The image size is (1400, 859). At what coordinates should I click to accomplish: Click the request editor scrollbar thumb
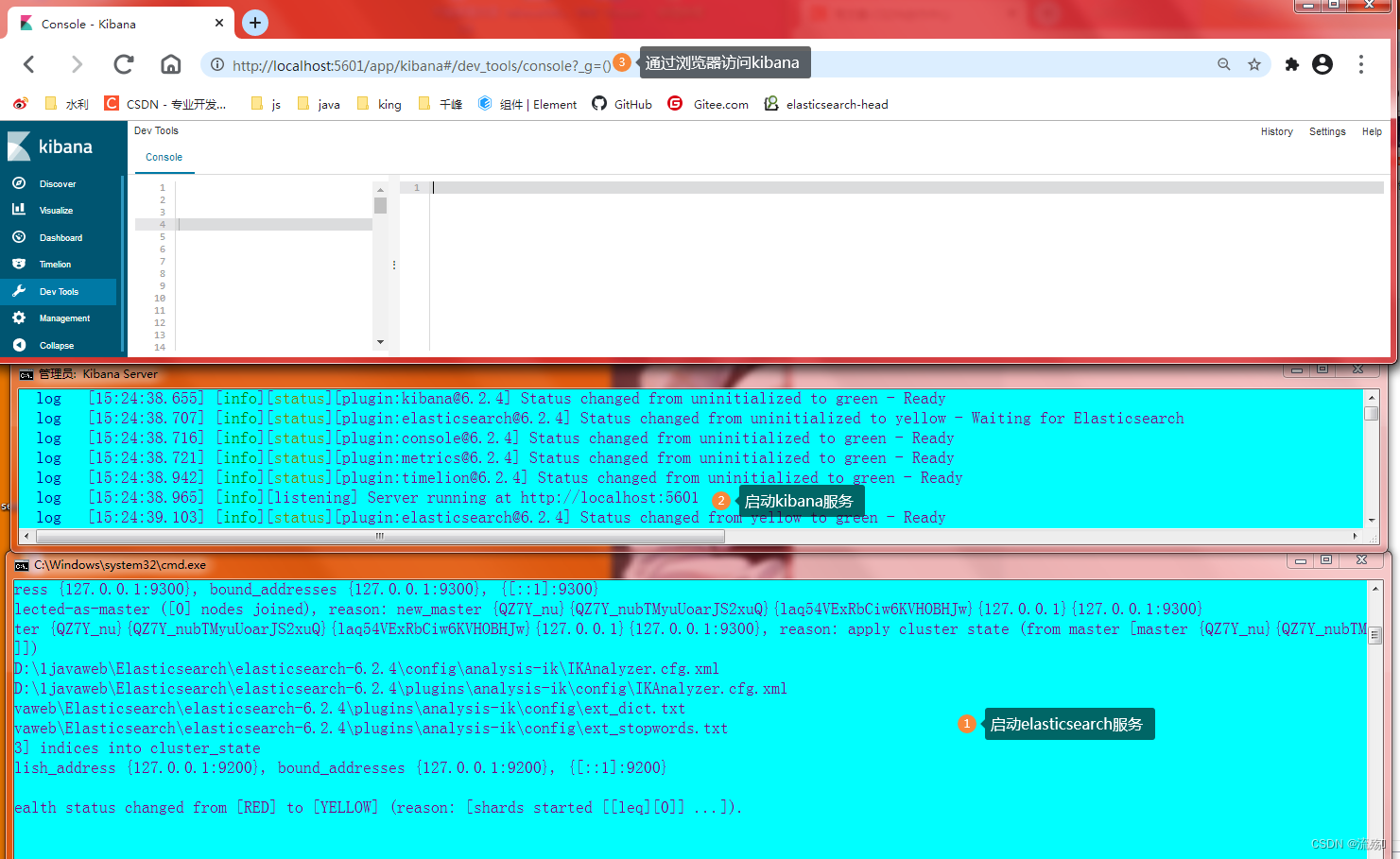click(x=380, y=205)
